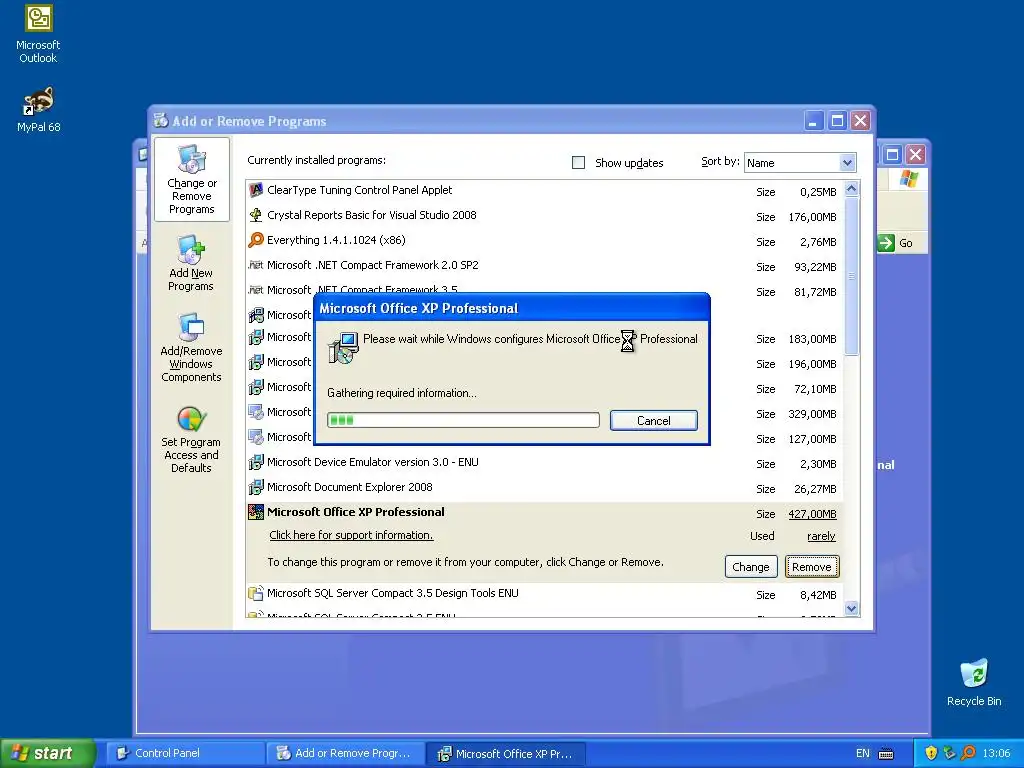Click the program list scroll down arrow
Image resolution: width=1024 pixels, height=768 pixels.
[x=851, y=609]
